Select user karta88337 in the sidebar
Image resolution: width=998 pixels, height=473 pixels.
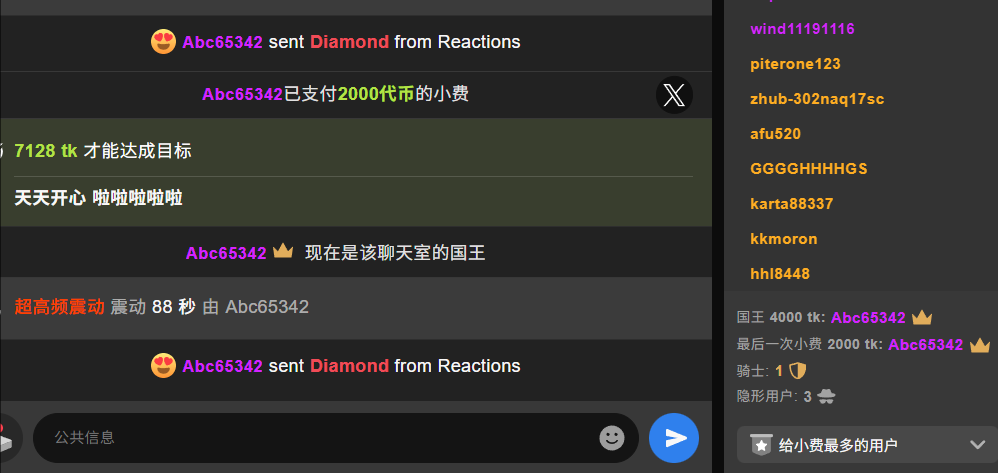click(792, 204)
